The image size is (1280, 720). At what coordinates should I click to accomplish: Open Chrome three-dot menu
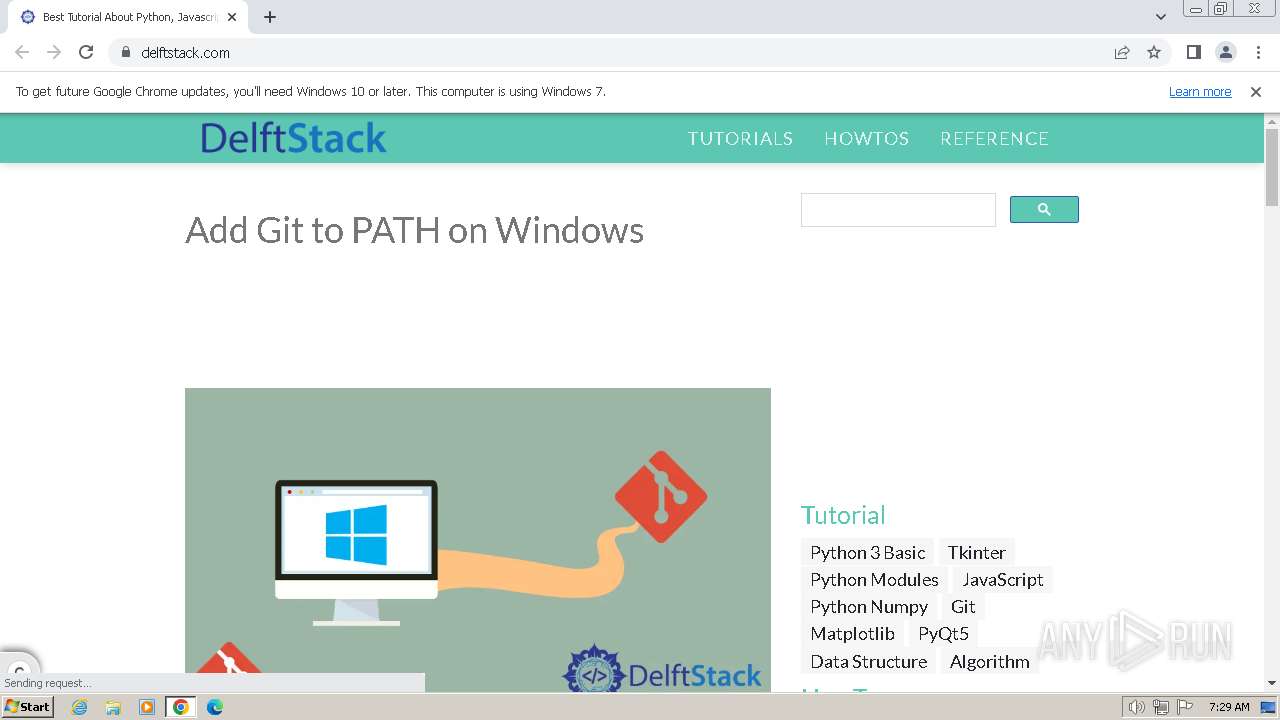1258,52
